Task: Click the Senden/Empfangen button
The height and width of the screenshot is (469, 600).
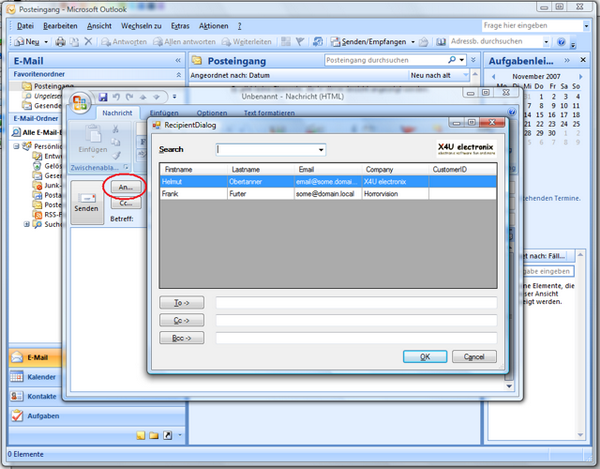Action: (x=368, y=42)
